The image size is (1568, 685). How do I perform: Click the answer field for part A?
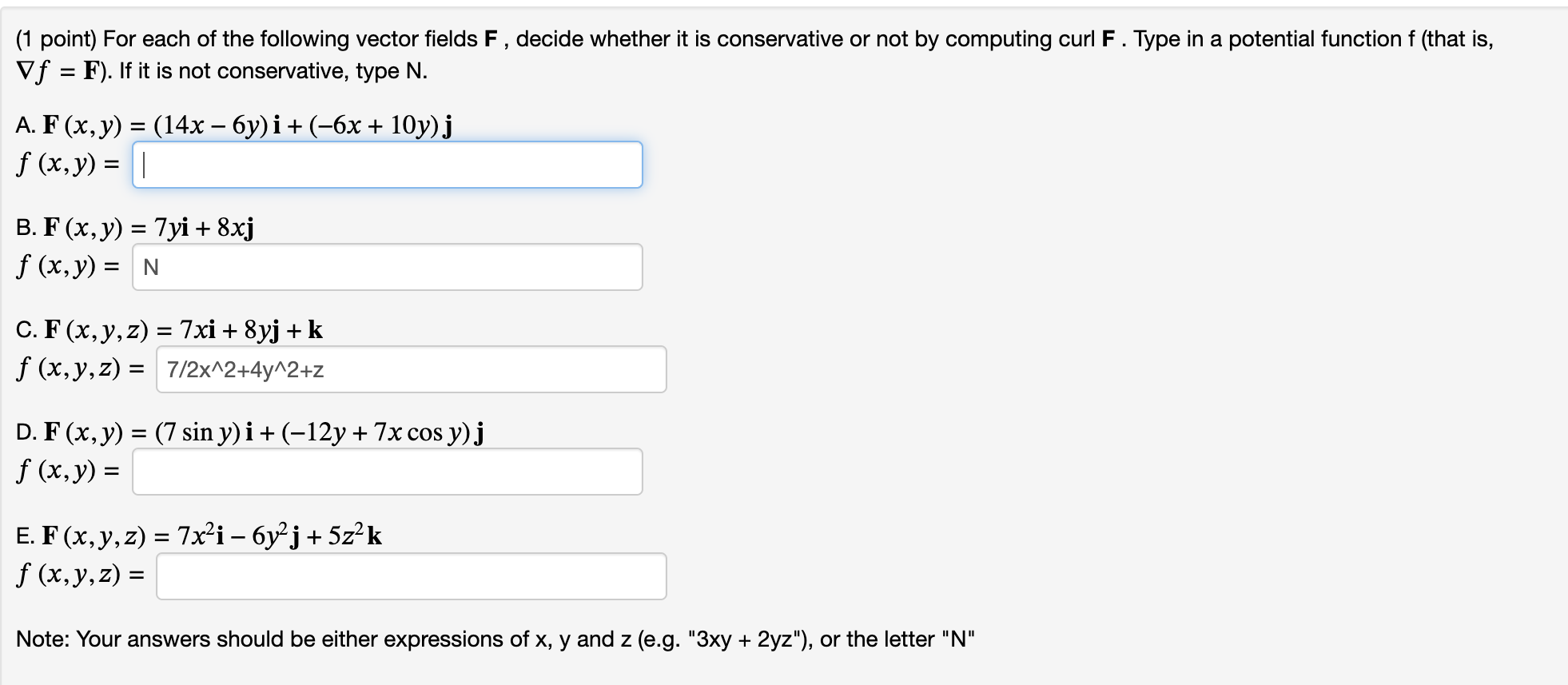pyautogui.click(x=388, y=165)
